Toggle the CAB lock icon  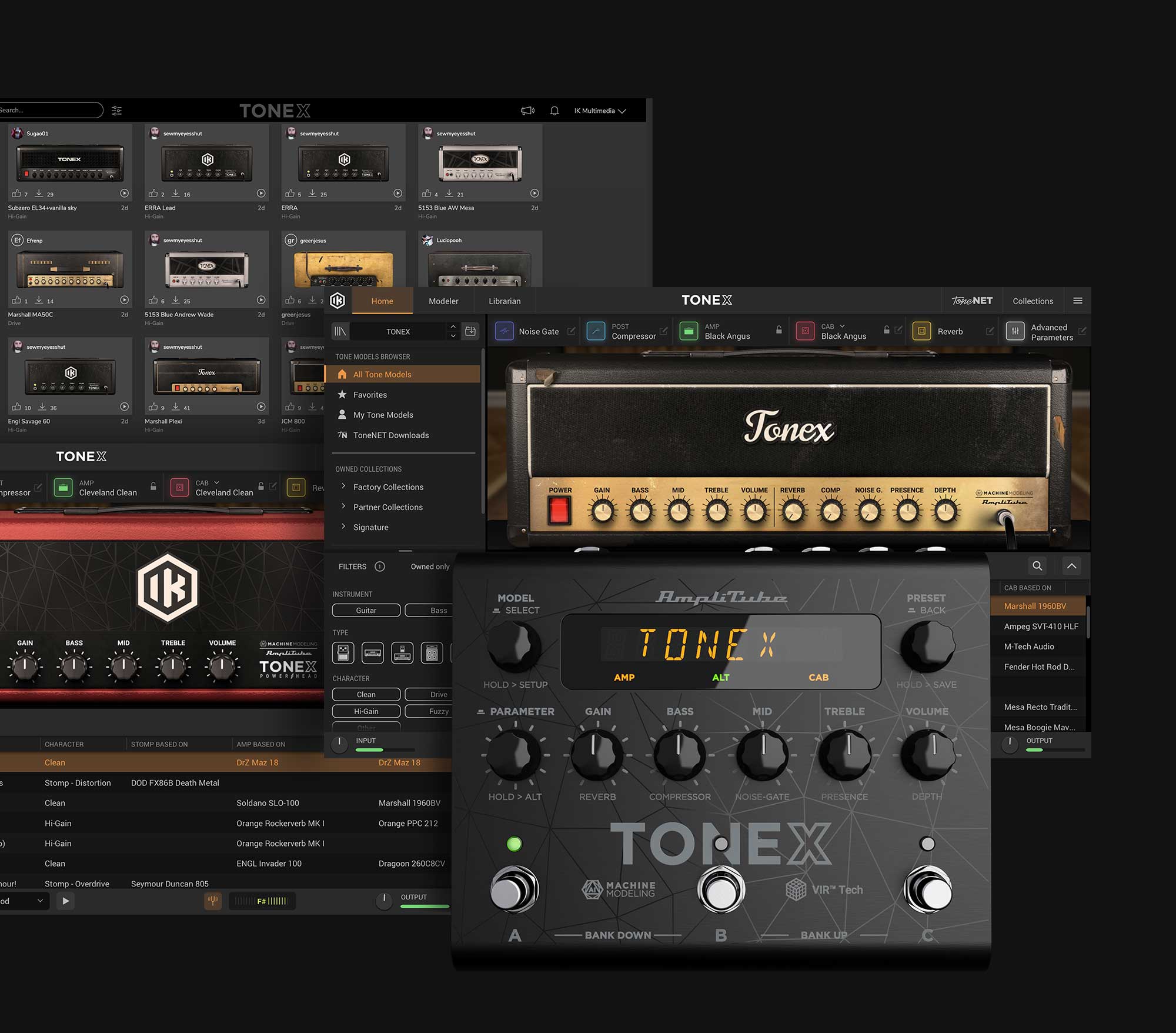886,331
